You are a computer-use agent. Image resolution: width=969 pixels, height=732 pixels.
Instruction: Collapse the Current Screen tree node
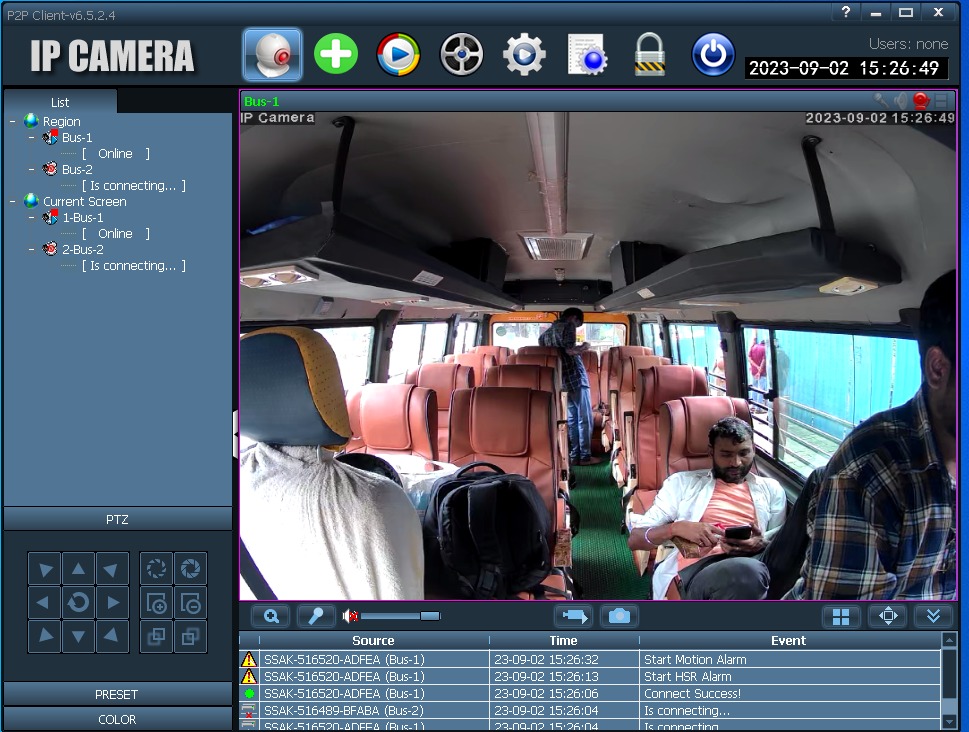tap(12, 201)
